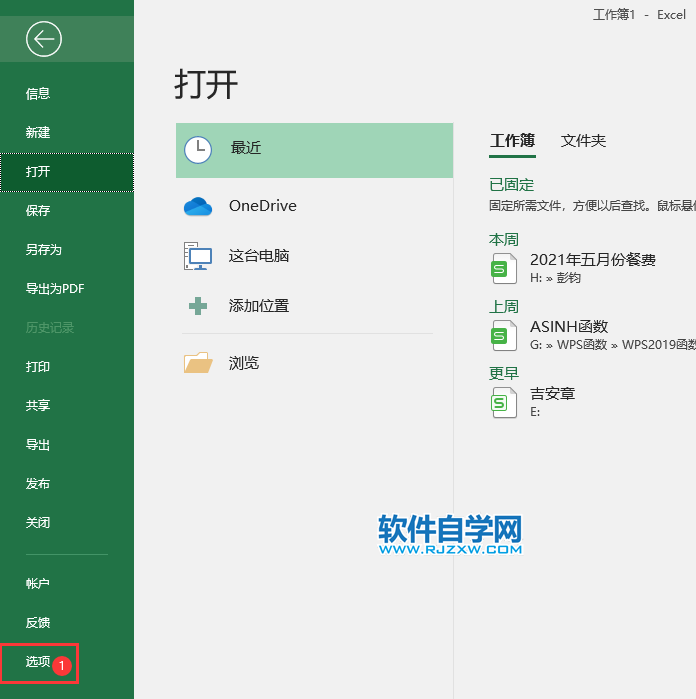This screenshot has width=696, height=699.
Task: Click 添加位置 label
Action: [x=259, y=306]
